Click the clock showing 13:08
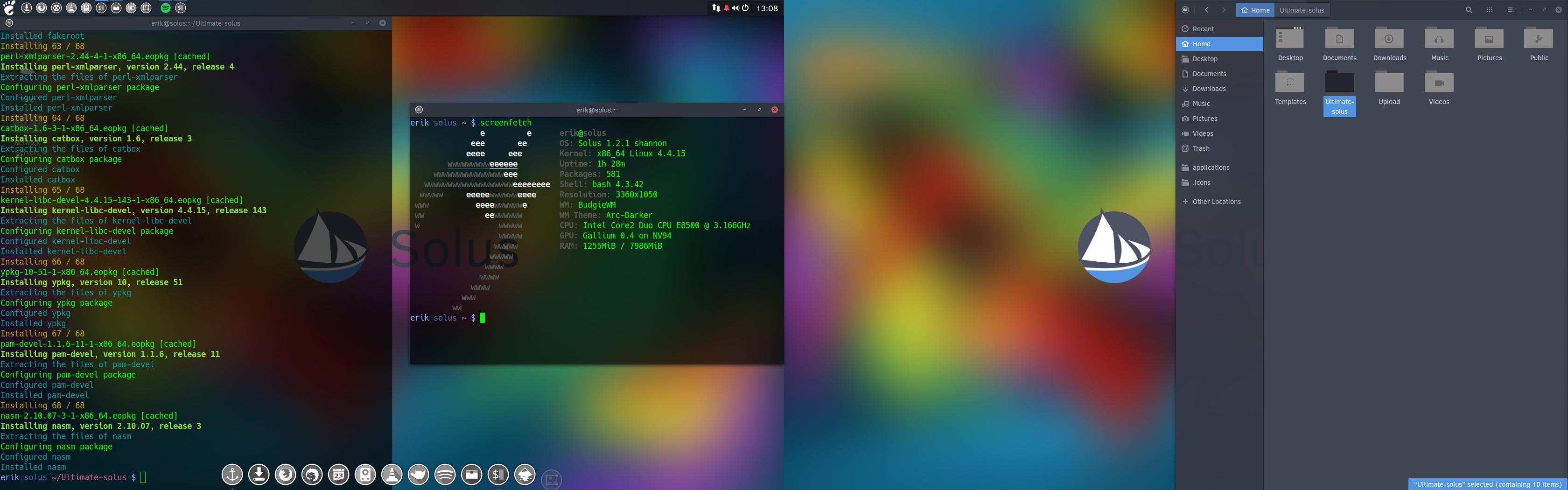1568x490 pixels. [767, 8]
